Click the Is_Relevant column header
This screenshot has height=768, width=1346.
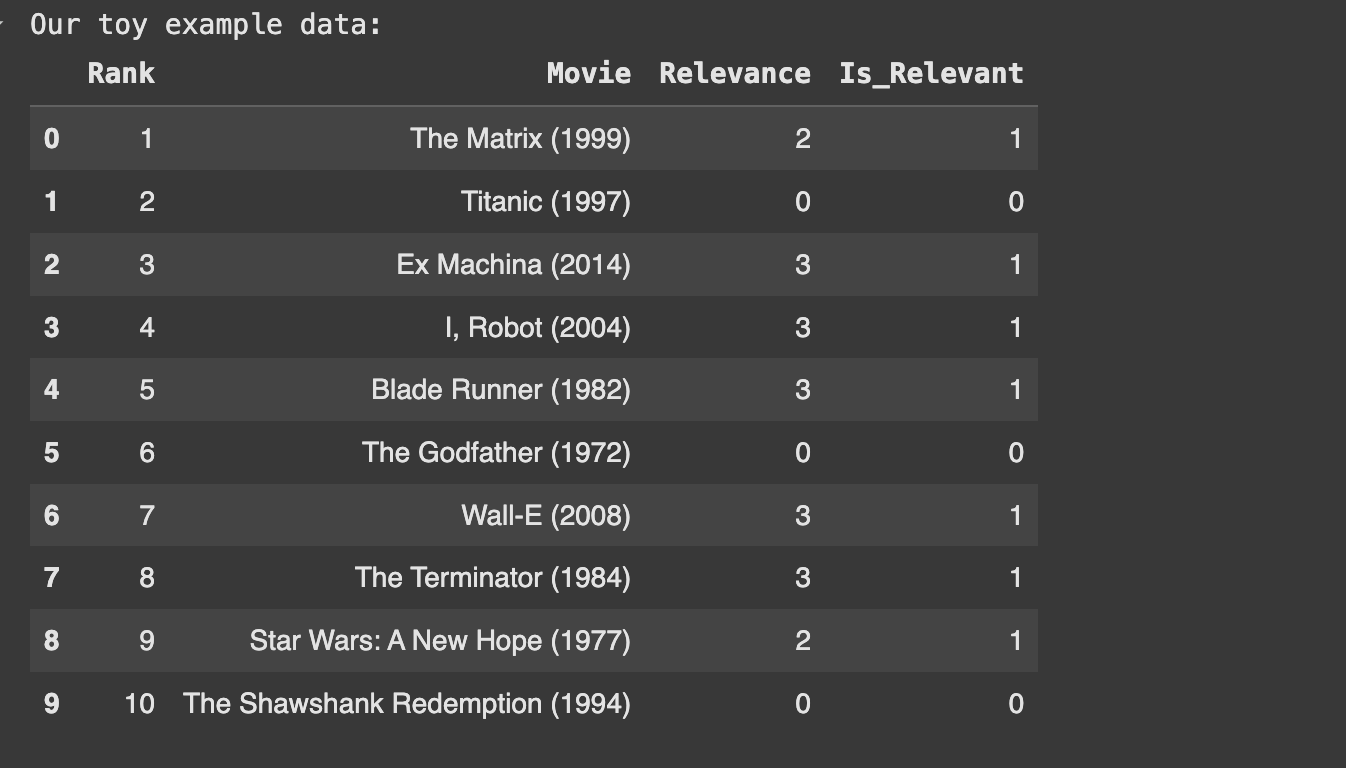[930, 73]
